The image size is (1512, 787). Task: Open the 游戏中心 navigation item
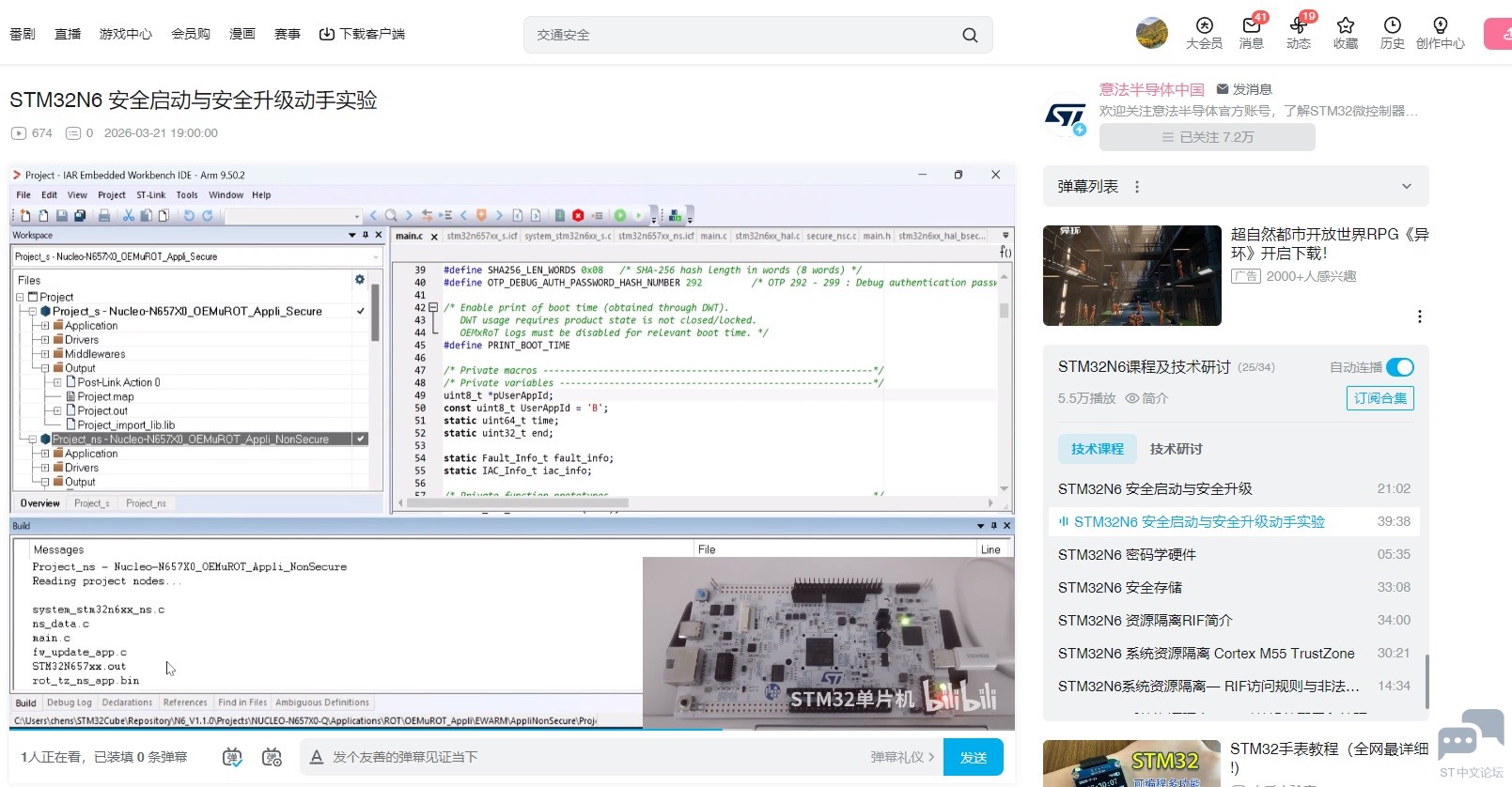(126, 34)
